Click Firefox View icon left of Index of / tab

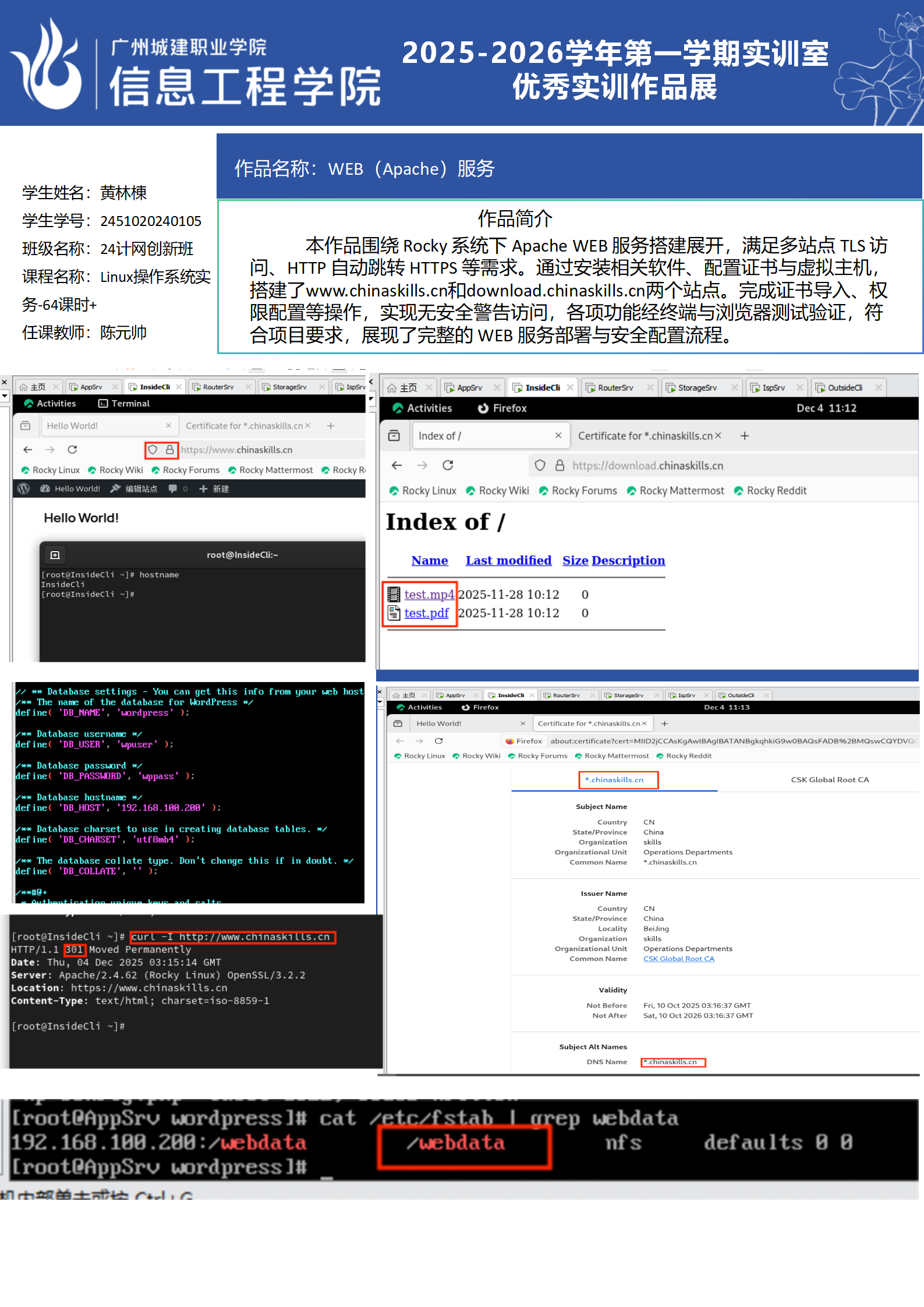[394, 436]
